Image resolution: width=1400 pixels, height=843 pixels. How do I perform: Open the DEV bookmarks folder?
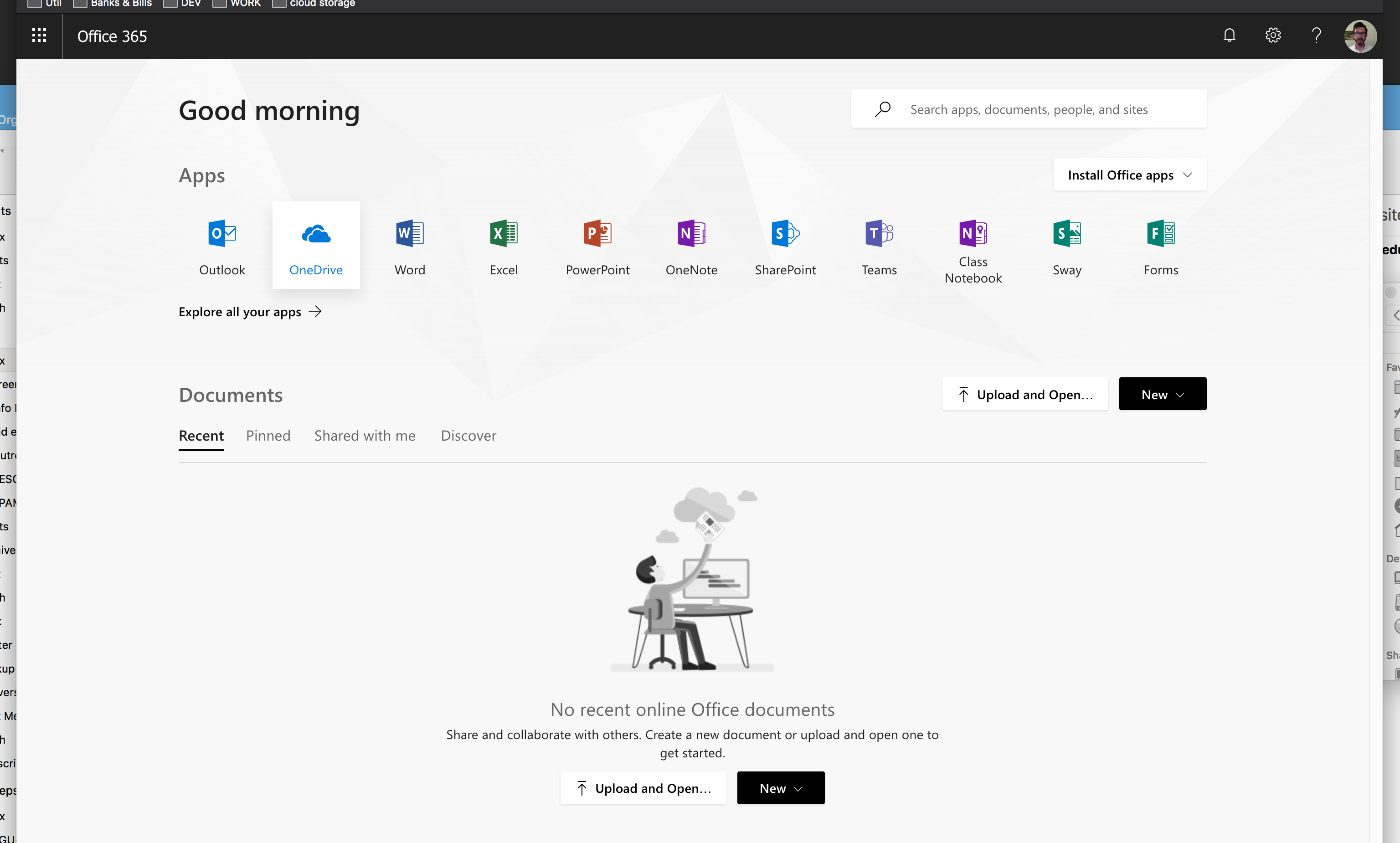[183, 3]
